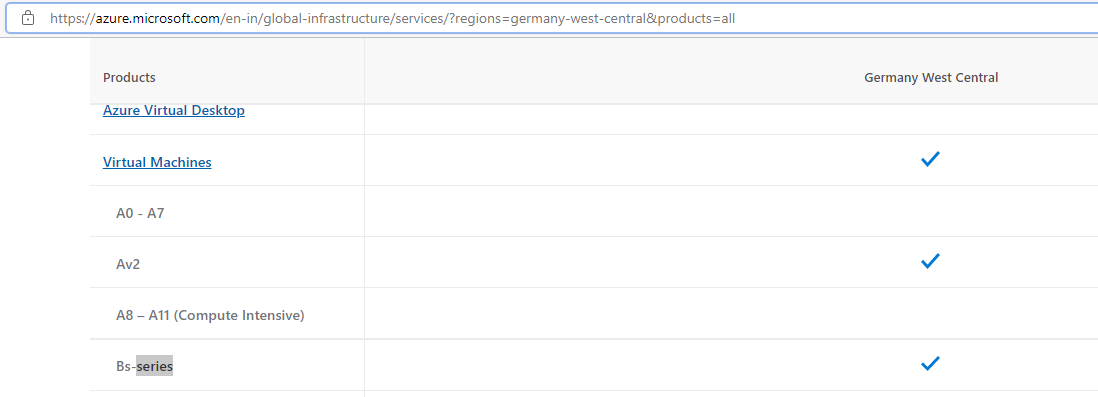The height and width of the screenshot is (397, 1098).
Task: Click the site info lock icon
Action: click(27, 18)
